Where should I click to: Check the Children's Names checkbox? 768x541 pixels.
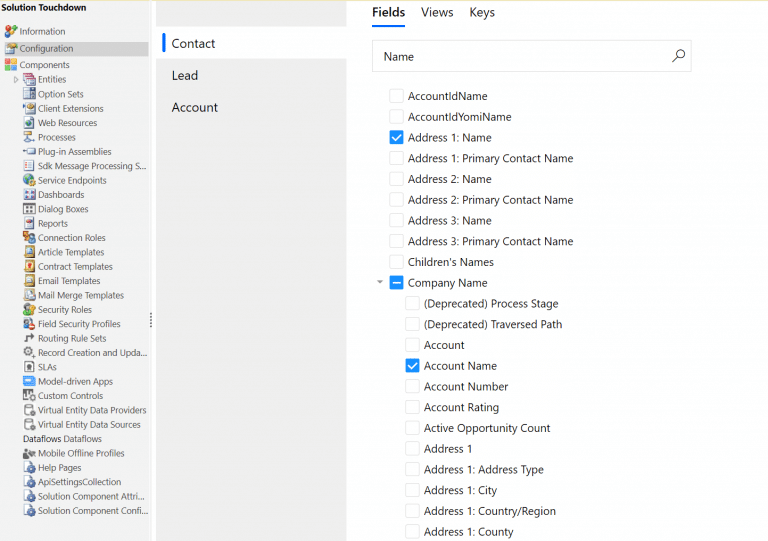397,262
